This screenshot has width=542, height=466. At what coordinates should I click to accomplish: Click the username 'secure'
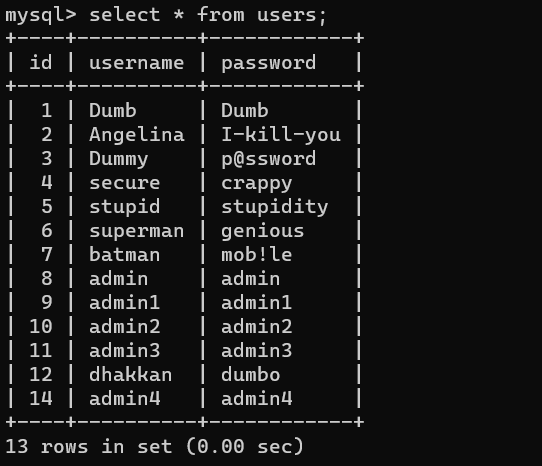tap(124, 183)
